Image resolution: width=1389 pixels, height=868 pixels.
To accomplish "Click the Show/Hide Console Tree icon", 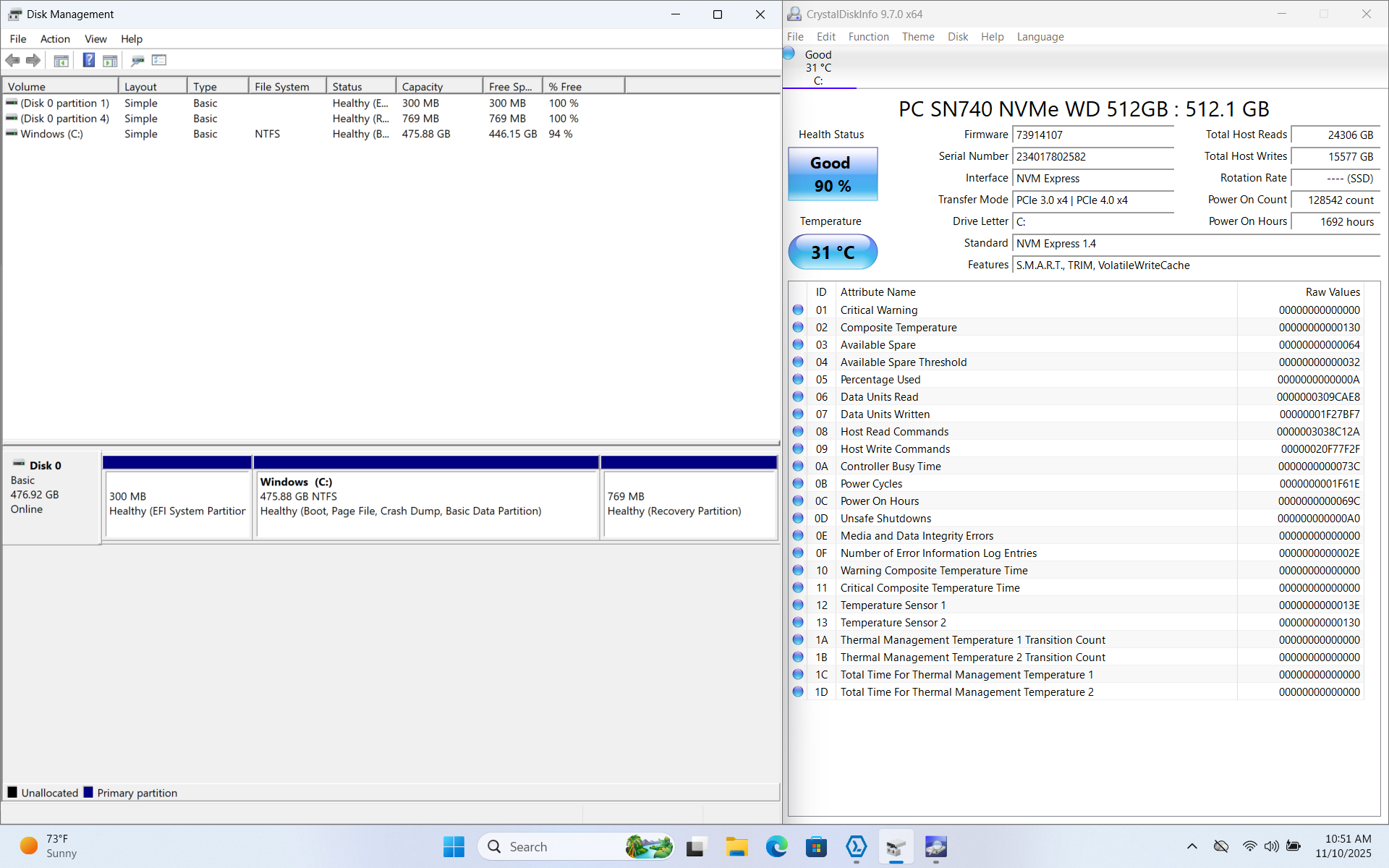I will (x=61, y=61).
